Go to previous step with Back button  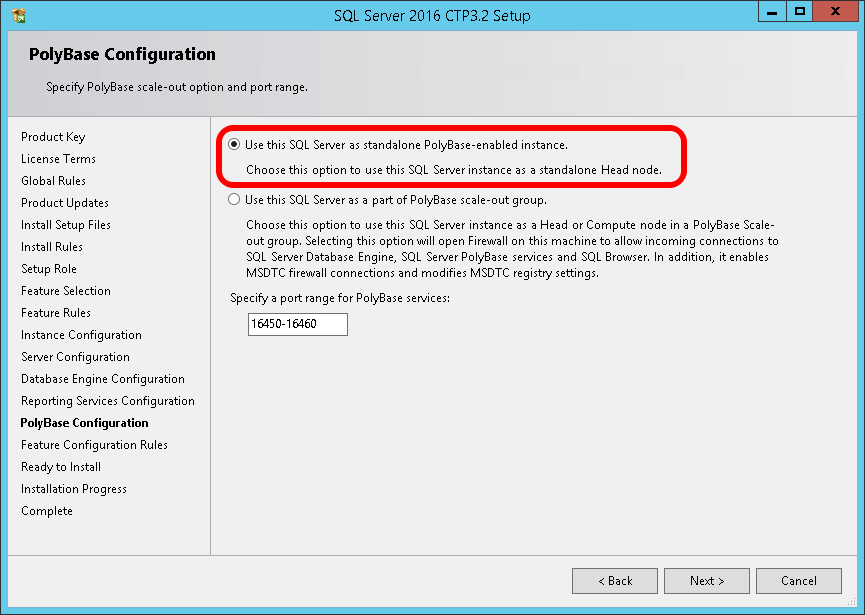615,581
